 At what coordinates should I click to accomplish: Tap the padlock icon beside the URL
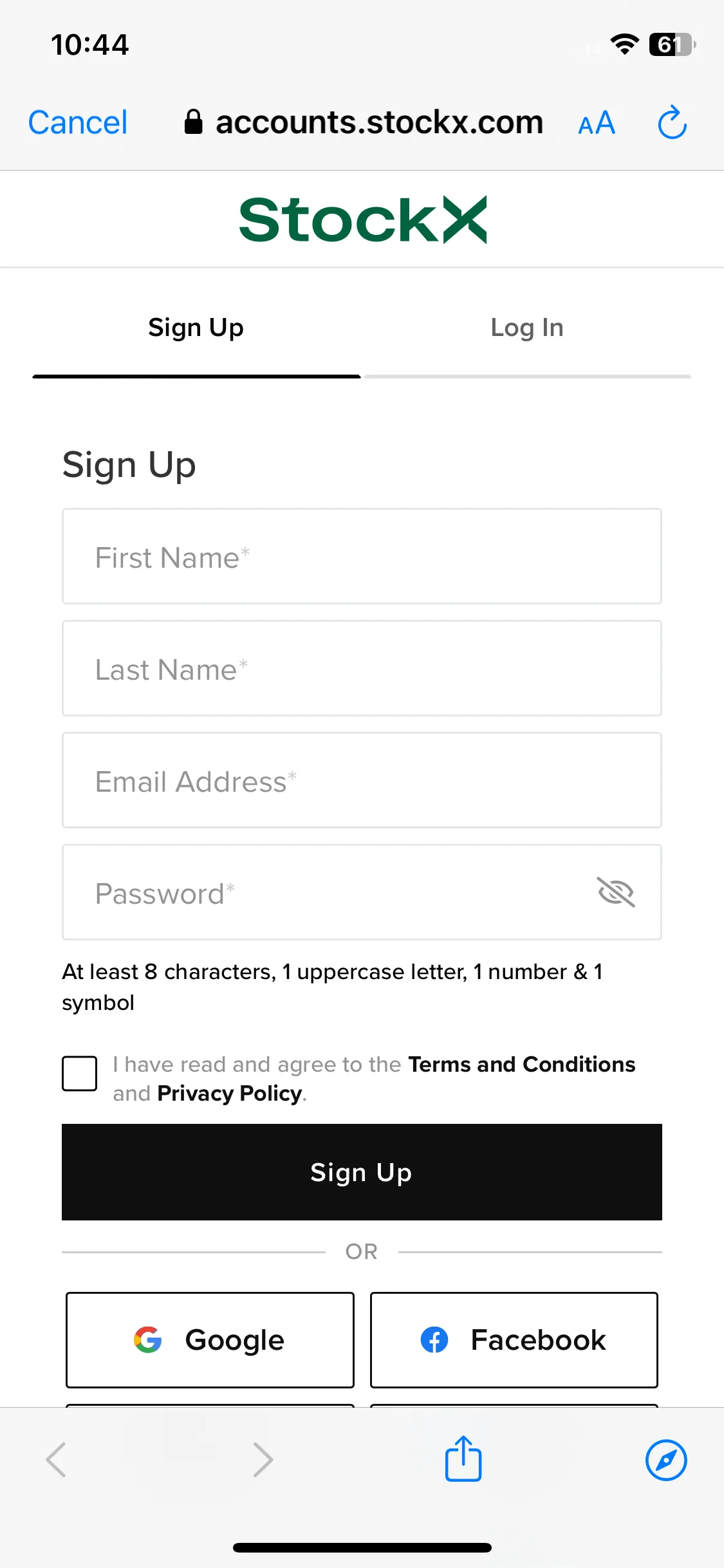(x=193, y=122)
